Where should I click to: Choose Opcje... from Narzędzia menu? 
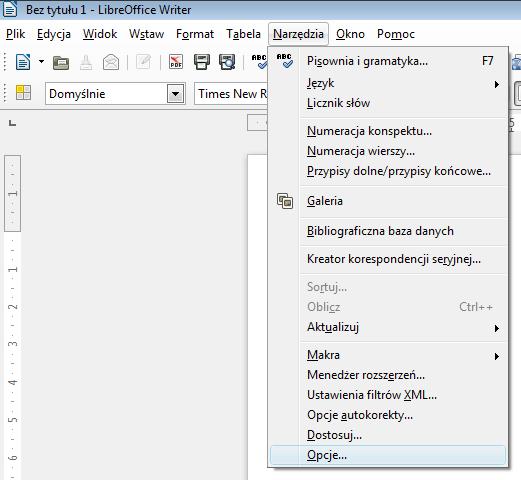[388, 455]
